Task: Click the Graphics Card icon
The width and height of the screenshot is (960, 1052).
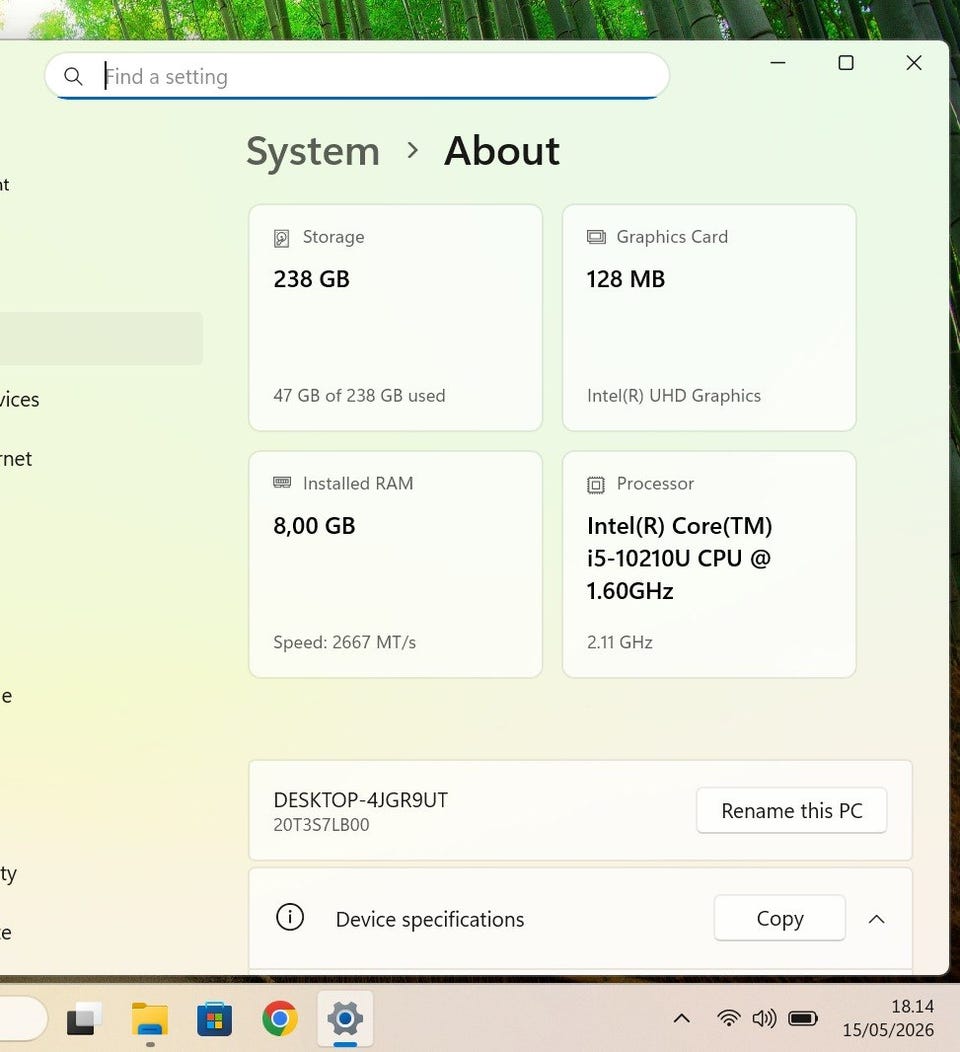Action: pyautogui.click(x=596, y=237)
